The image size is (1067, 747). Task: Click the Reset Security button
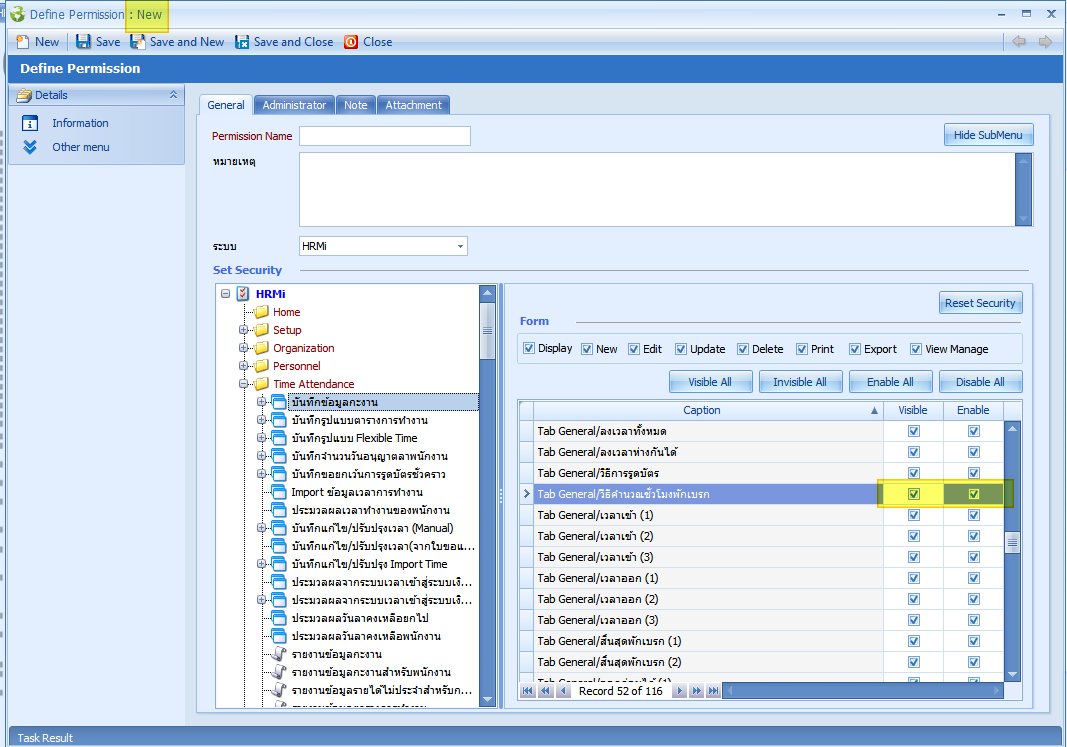pyautogui.click(x=981, y=303)
